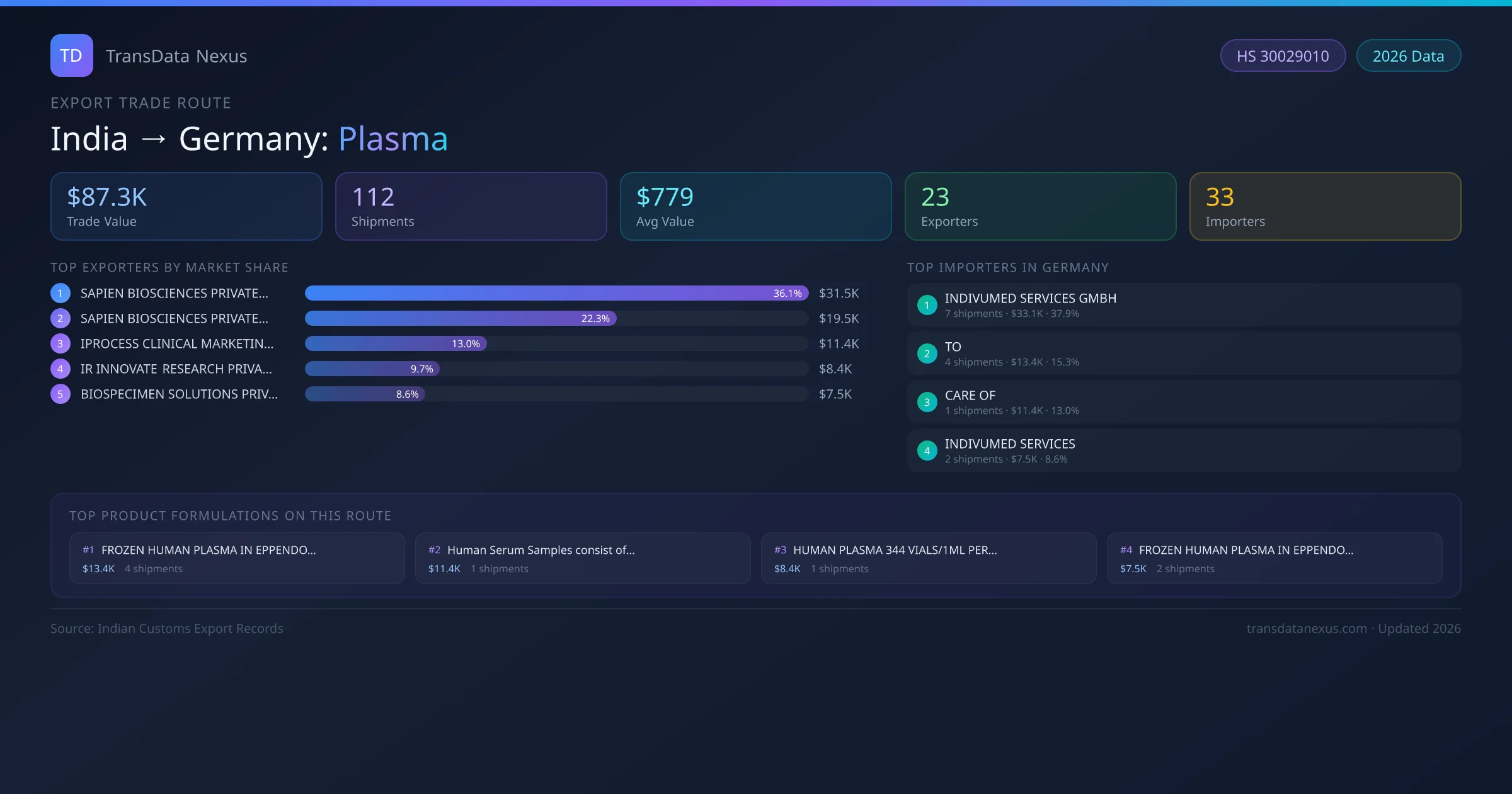Click badge 4 next to INDIVUMED SERVICES

click(927, 450)
